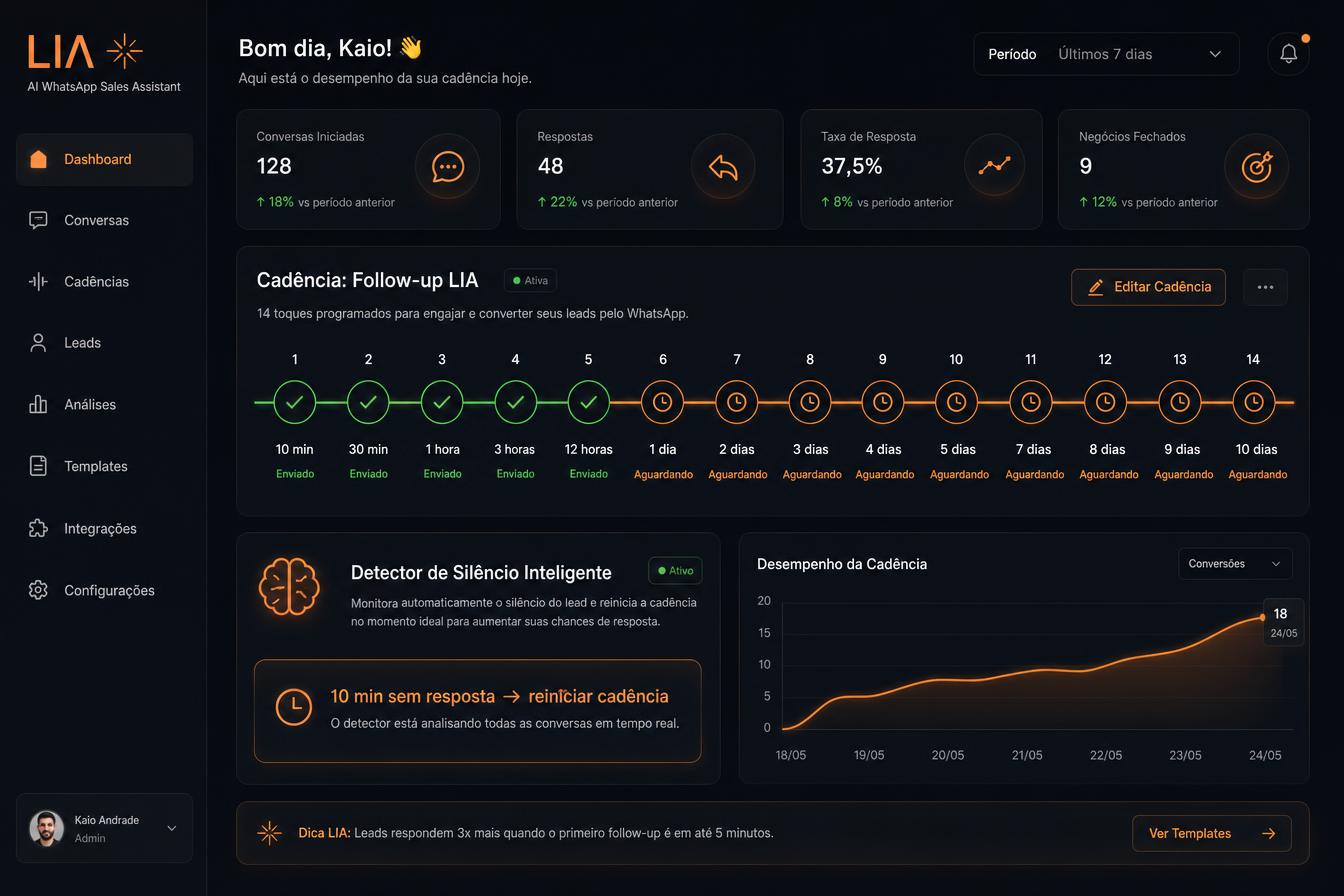Select step 10 clock, 5 dias
The image size is (1344, 896).
(956, 402)
